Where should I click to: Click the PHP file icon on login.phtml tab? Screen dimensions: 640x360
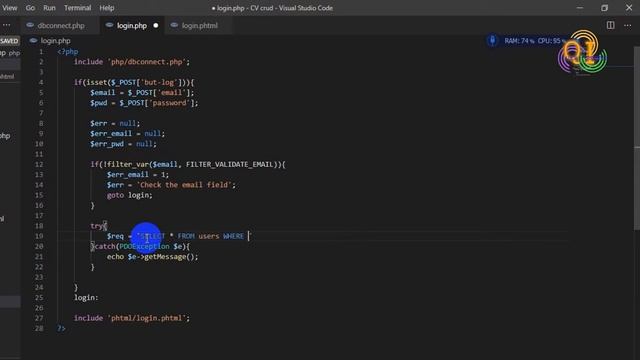[x=174, y=25]
